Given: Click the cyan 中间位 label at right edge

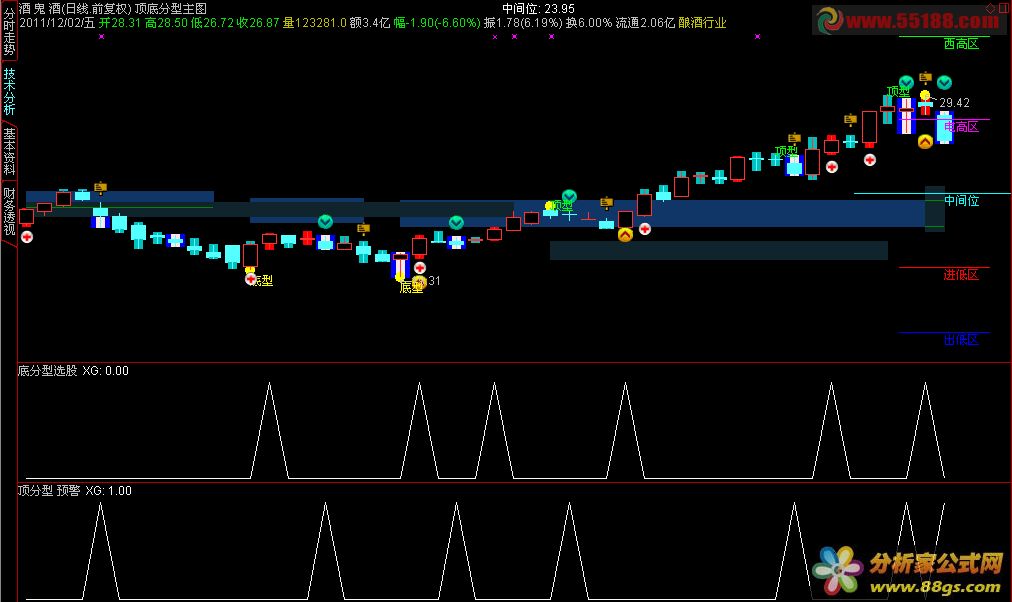Looking at the screenshot, I should 961,201.
